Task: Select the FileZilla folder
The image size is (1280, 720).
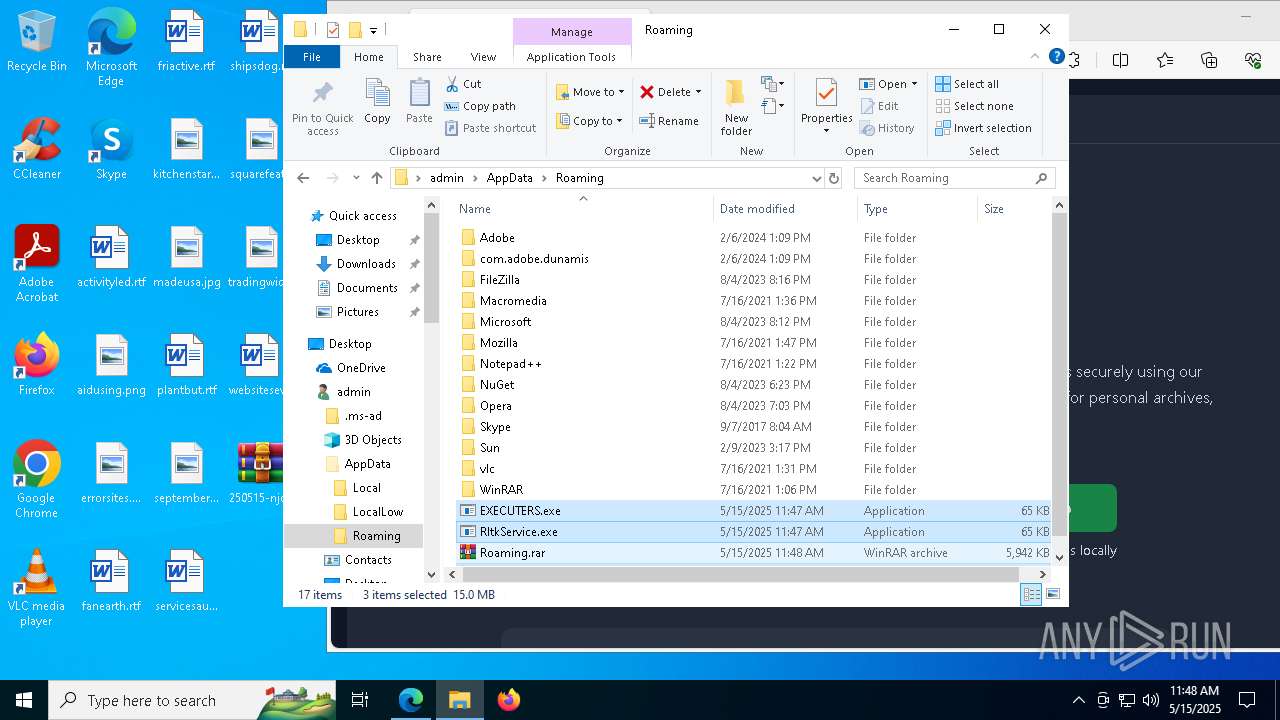Action: point(499,280)
